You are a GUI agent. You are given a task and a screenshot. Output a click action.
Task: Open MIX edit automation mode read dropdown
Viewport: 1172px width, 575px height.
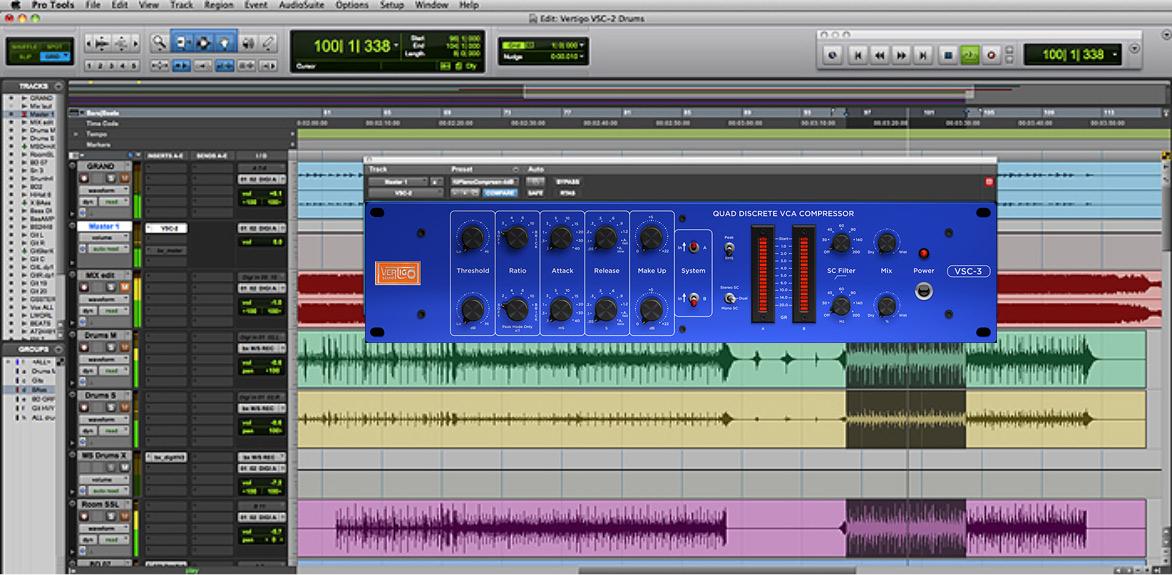coord(112,309)
